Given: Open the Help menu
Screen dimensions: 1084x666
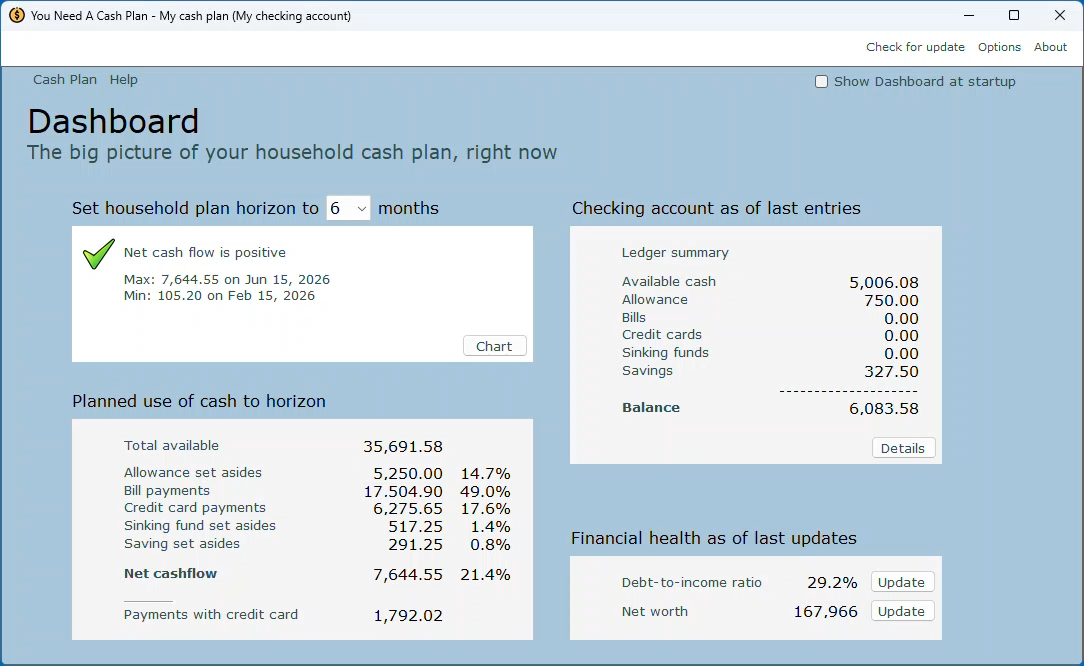Looking at the screenshot, I should click(x=124, y=80).
